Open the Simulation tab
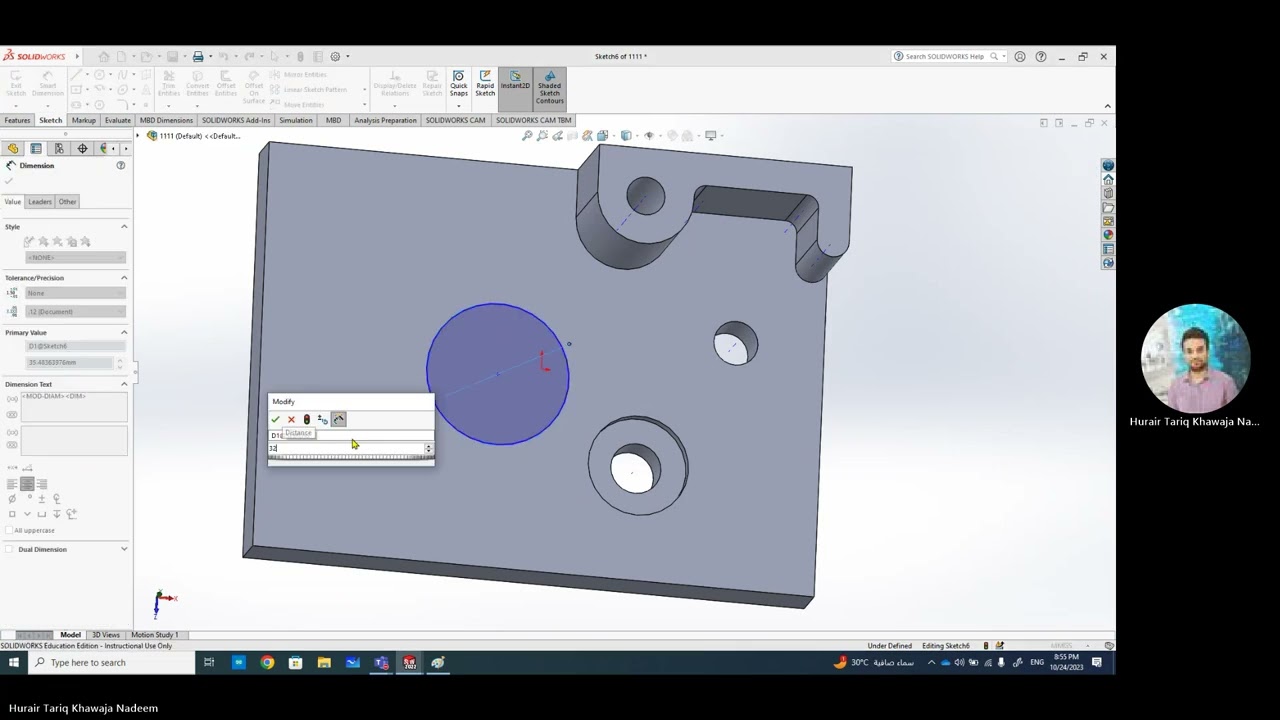The width and height of the screenshot is (1280, 720). [295, 120]
